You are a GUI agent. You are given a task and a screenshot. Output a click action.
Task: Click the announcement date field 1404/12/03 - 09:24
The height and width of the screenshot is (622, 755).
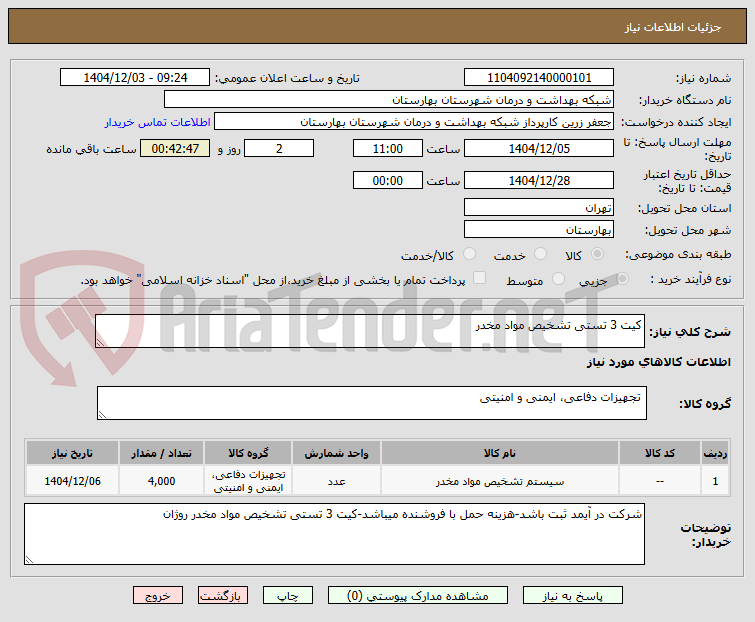(x=135, y=78)
